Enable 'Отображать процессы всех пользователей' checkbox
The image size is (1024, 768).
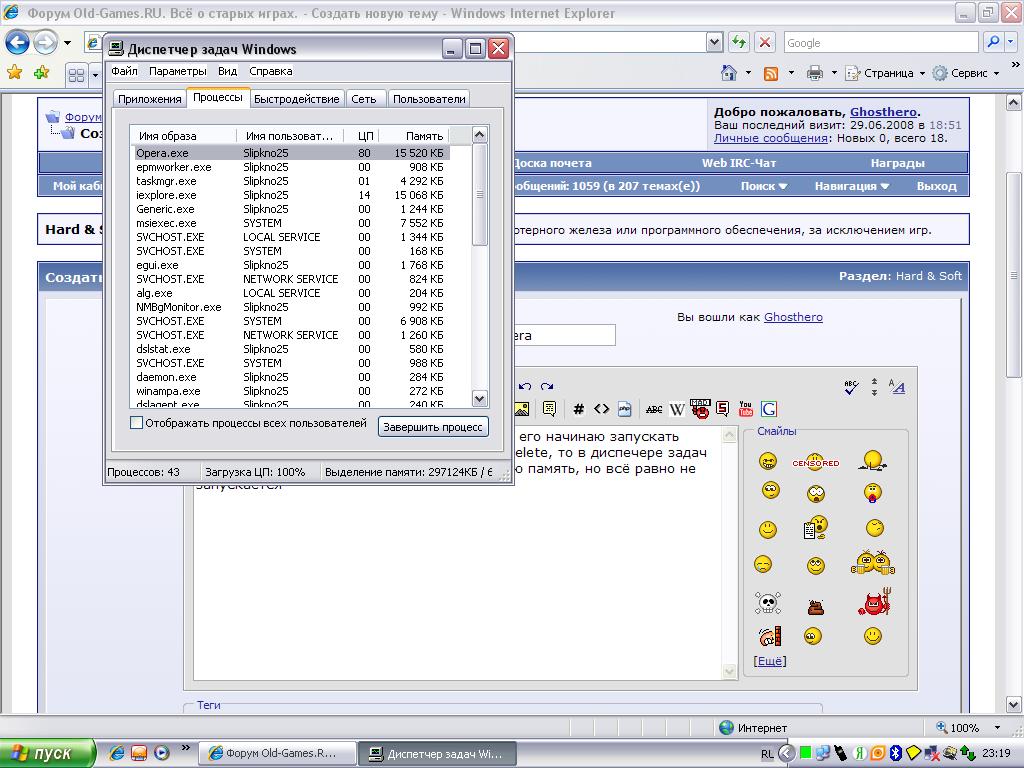point(137,424)
